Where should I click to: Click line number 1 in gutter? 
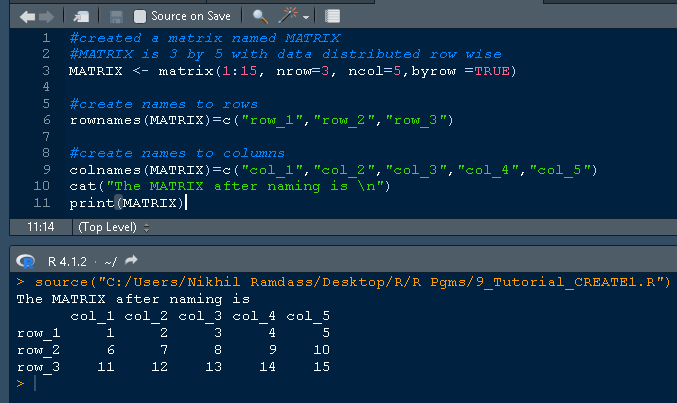(x=46, y=38)
